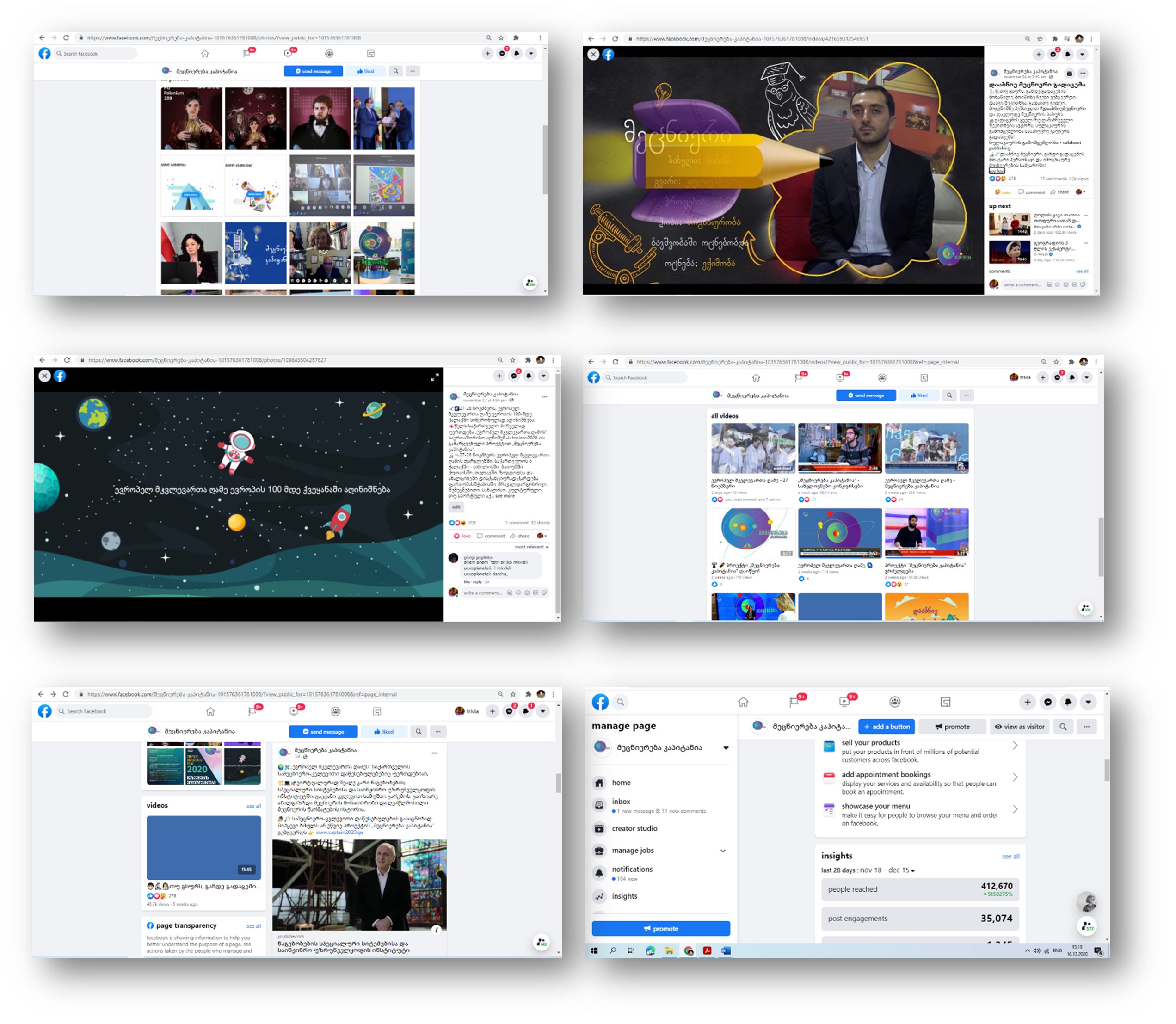Click the sidebar insights graph icon
The height and width of the screenshot is (1024, 1176).
point(599,896)
